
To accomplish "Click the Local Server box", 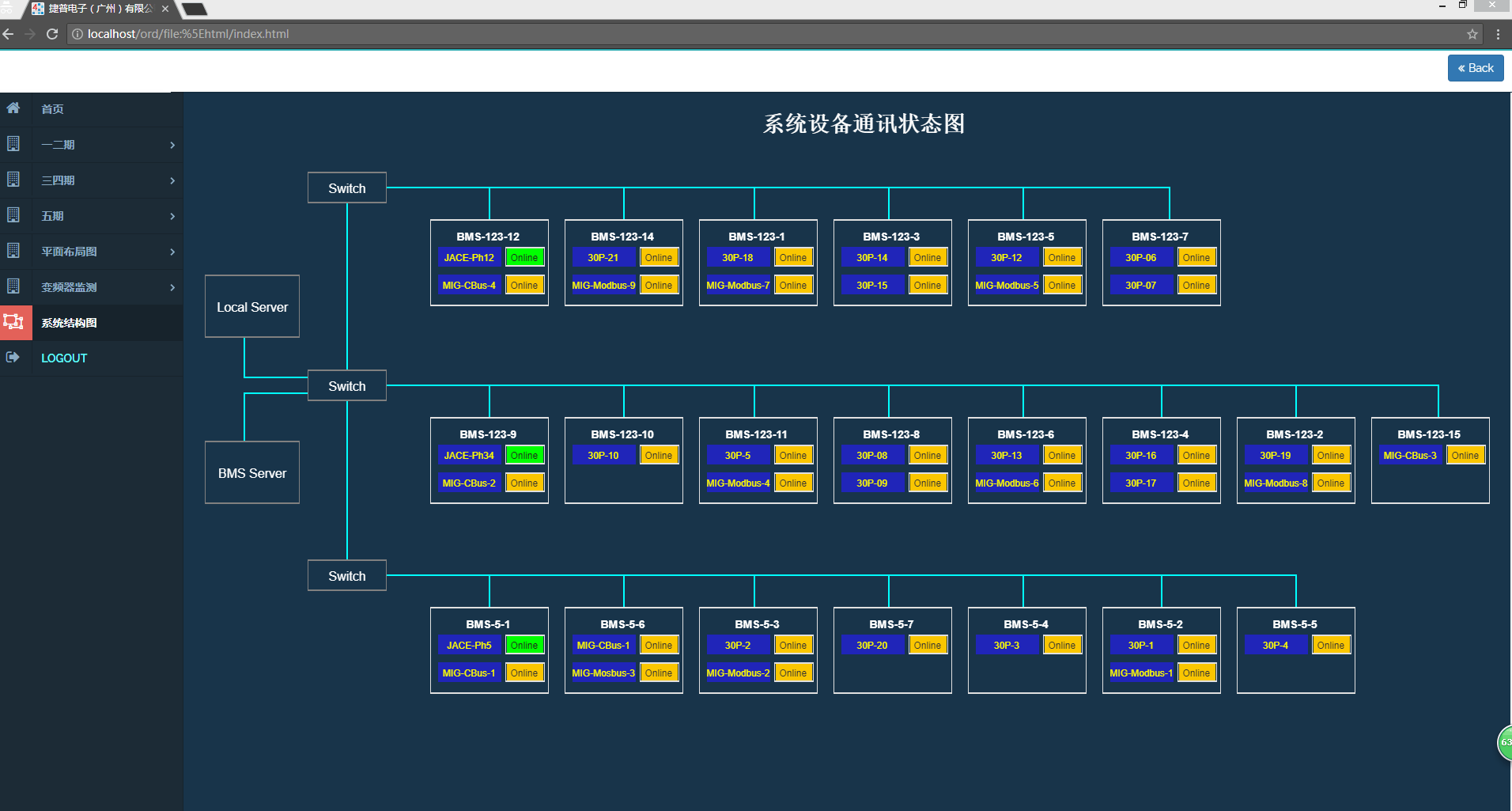I will (252, 306).
